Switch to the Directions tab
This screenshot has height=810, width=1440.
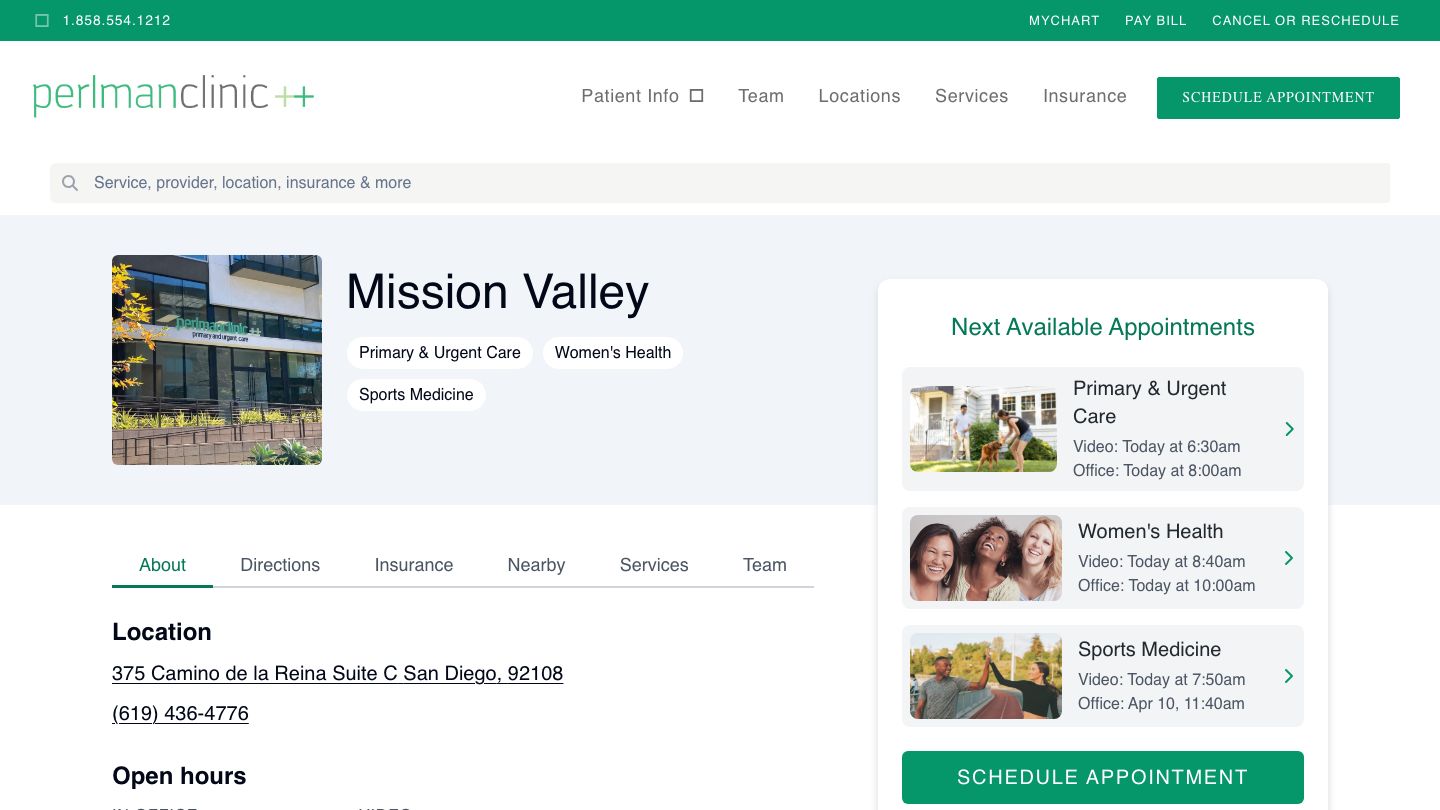click(280, 565)
